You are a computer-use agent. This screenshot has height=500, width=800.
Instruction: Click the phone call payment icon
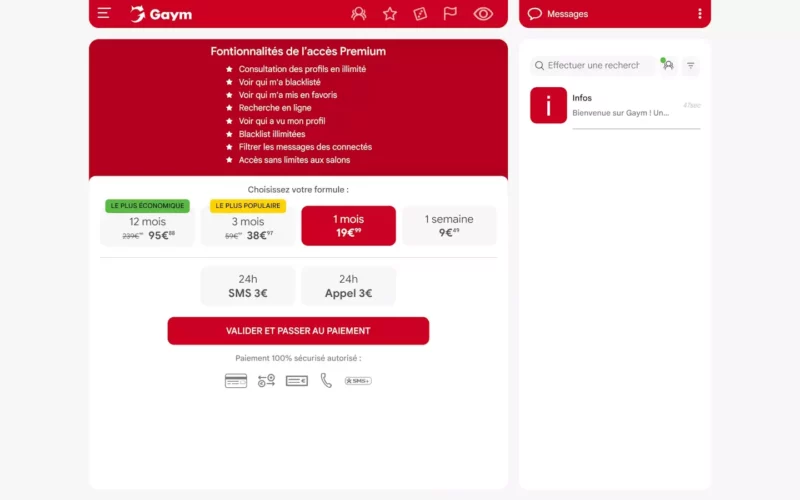326,381
